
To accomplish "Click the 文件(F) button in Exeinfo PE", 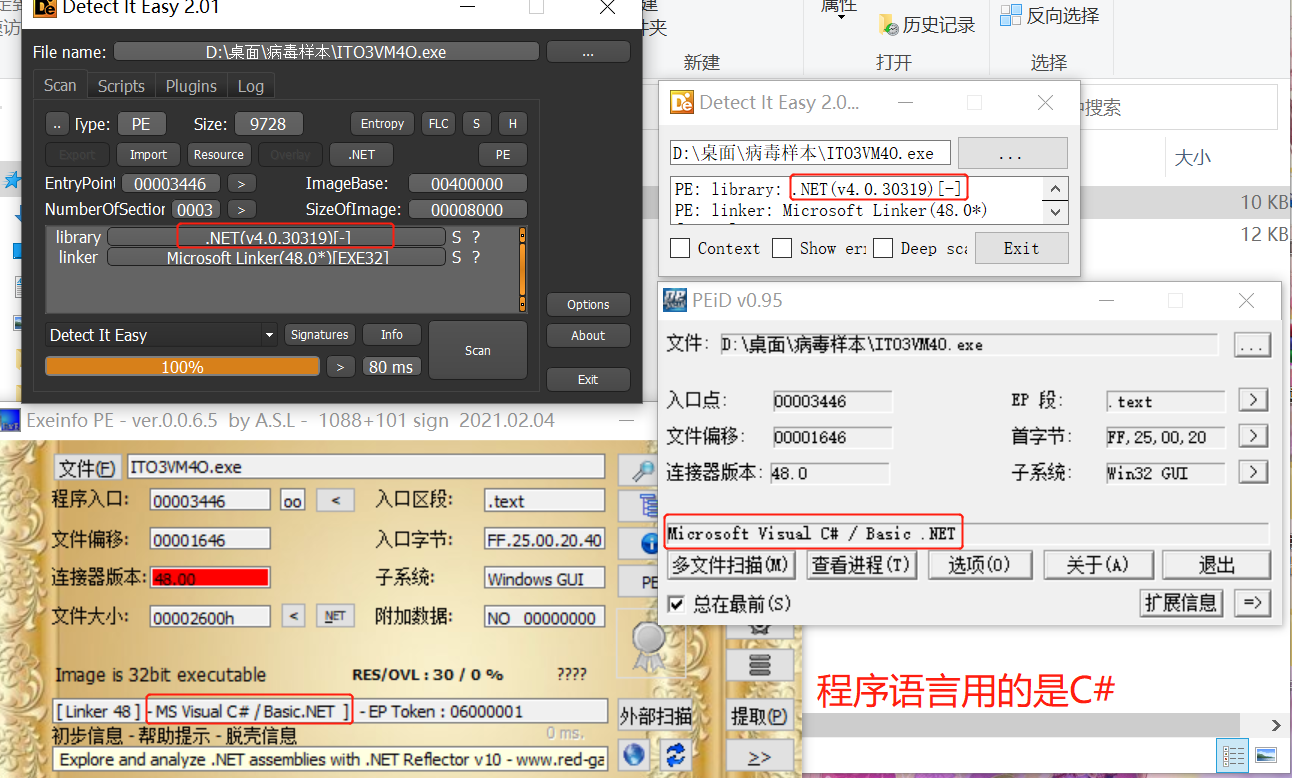I will pyautogui.click(x=86, y=467).
